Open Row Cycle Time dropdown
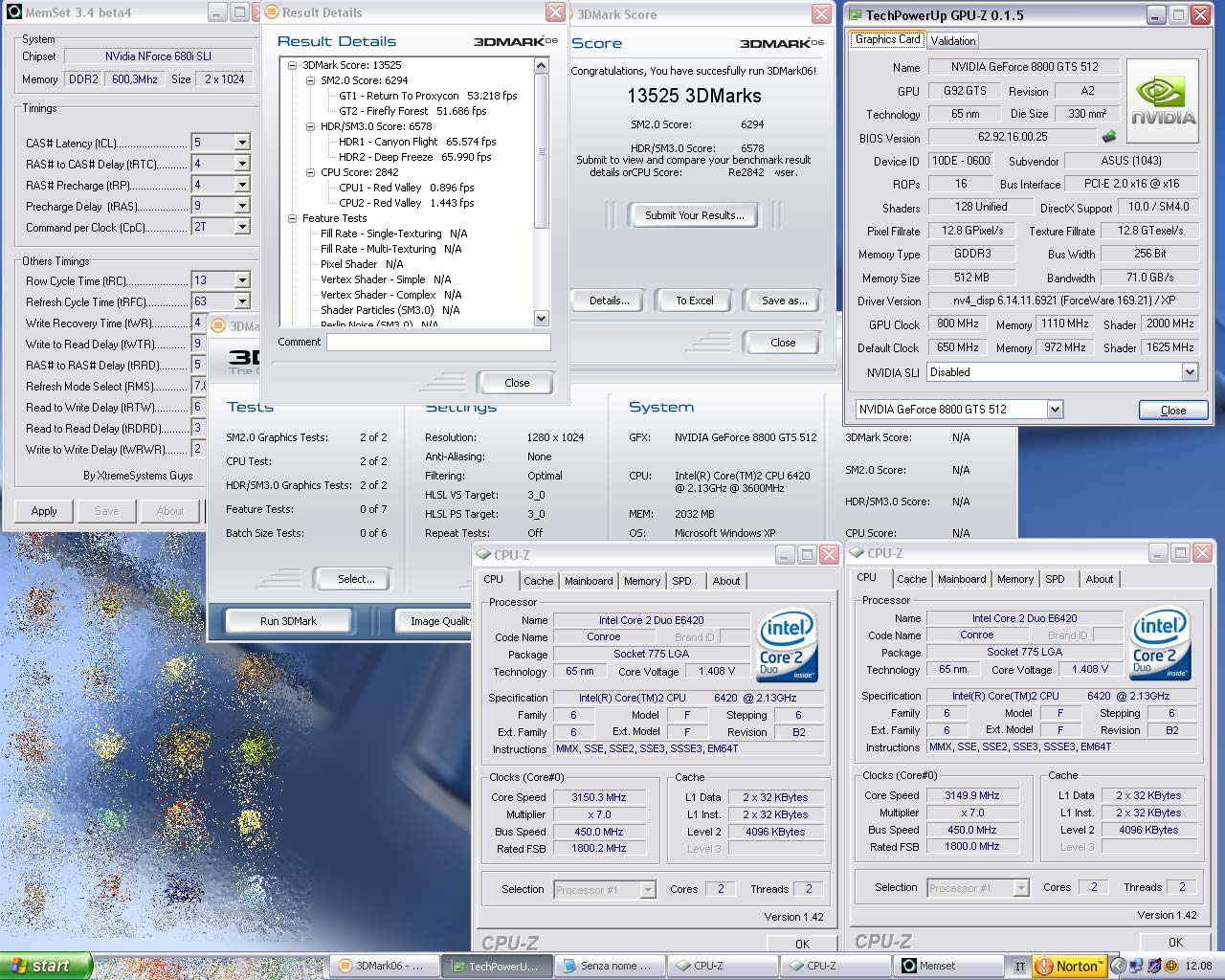Screen dimensions: 1225x980 coord(242,280)
